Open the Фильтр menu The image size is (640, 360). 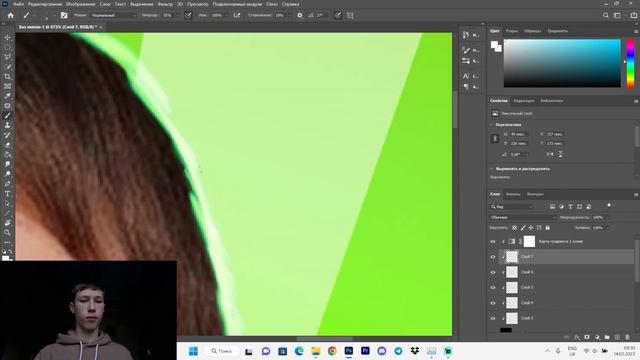click(x=165, y=4)
